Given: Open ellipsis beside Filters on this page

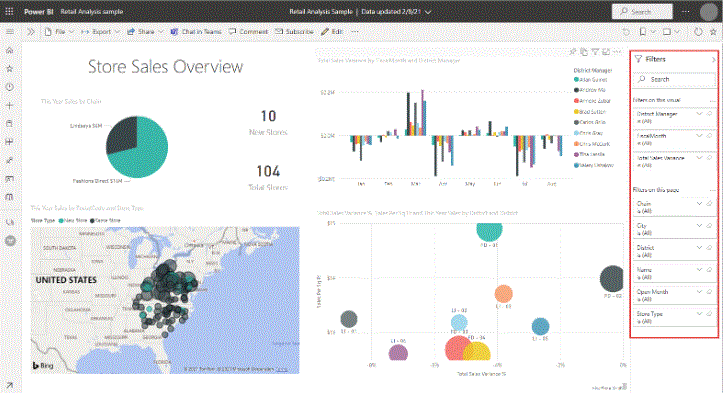Looking at the screenshot, I should coord(712,190).
